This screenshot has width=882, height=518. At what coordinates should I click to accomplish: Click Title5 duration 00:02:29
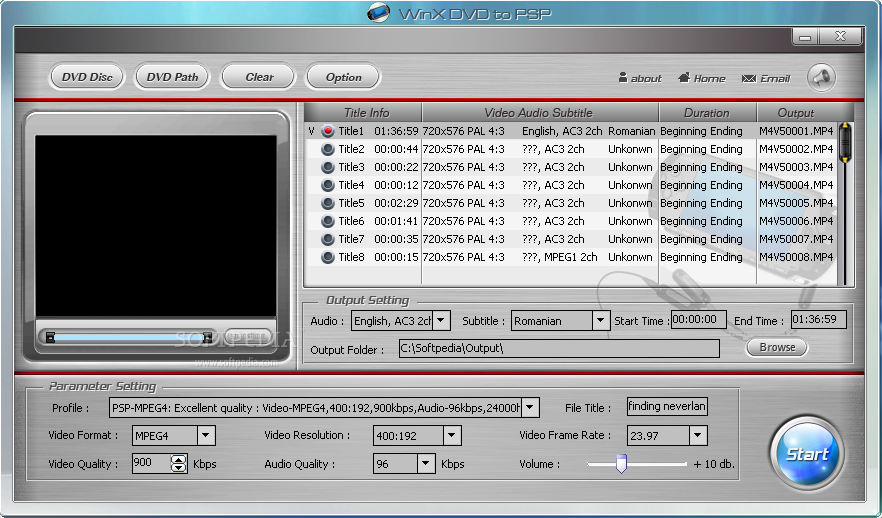(396, 203)
